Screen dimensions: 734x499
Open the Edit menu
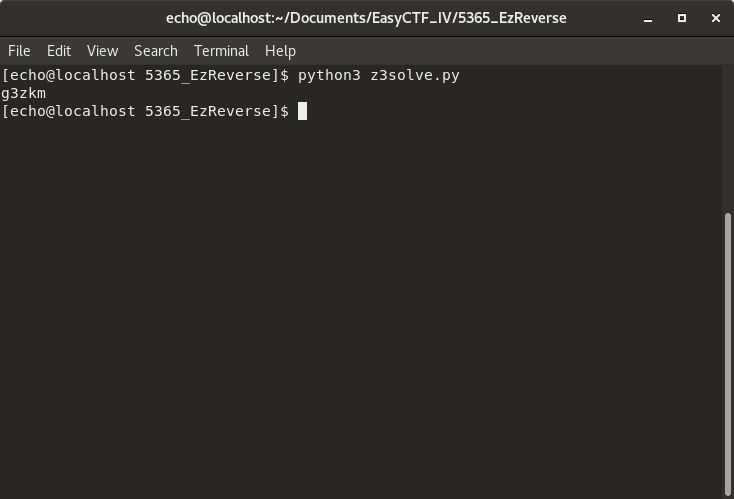coord(59,51)
